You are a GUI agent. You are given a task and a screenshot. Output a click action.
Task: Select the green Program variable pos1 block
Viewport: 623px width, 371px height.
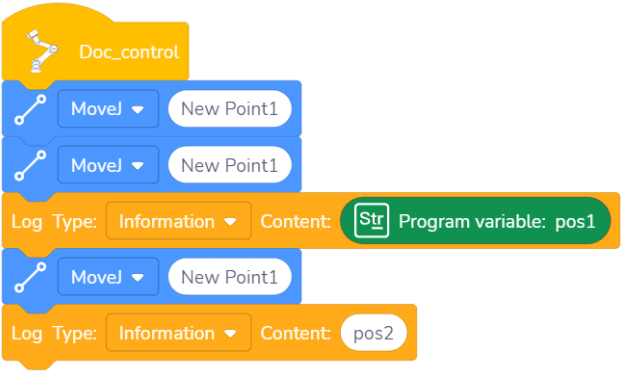pyautogui.click(x=475, y=221)
